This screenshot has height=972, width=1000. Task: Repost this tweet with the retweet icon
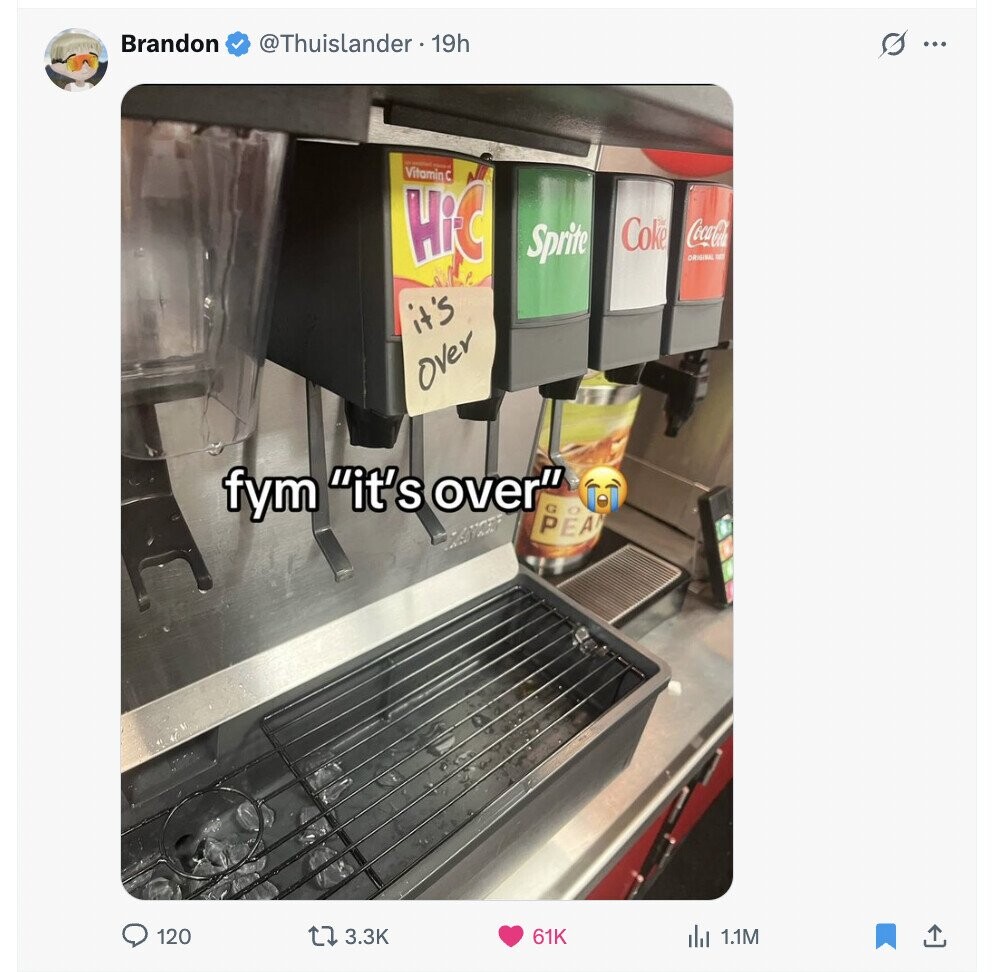tap(323, 936)
